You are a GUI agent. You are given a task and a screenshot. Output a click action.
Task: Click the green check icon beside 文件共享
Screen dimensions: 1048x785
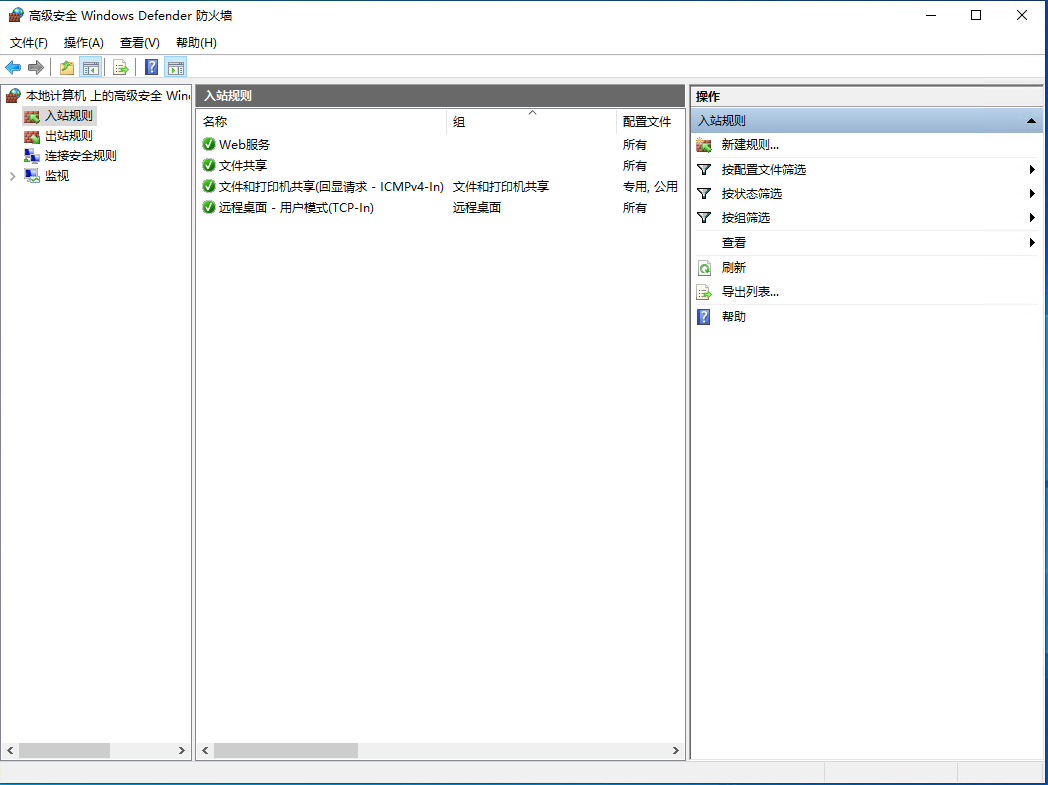[x=209, y=165]
